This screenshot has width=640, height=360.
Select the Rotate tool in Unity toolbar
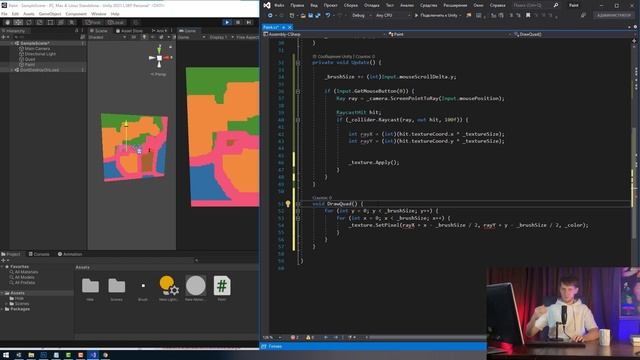[29, 22]
